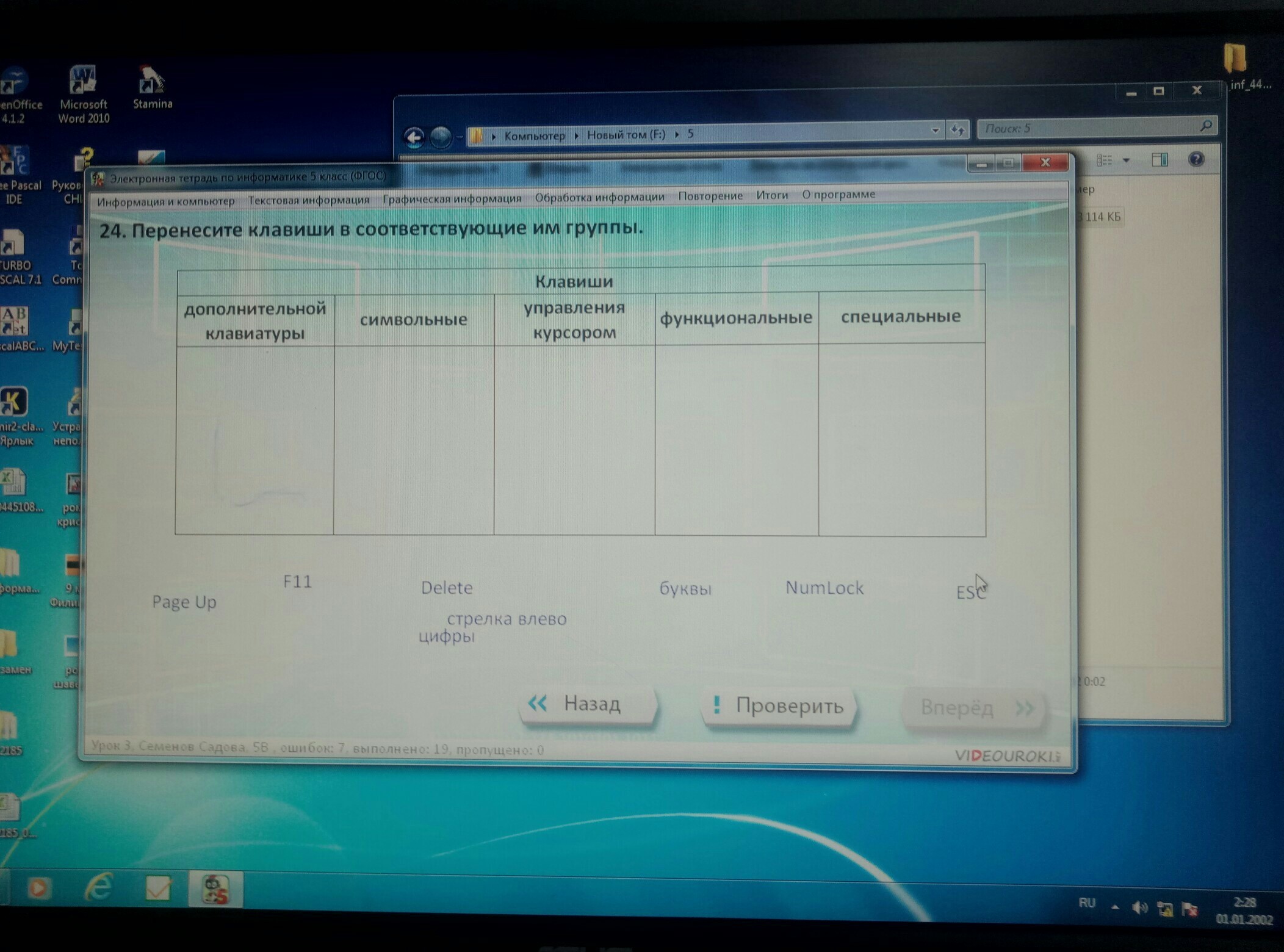Open the Текстовая информация menu

click(x=308, y=200)
